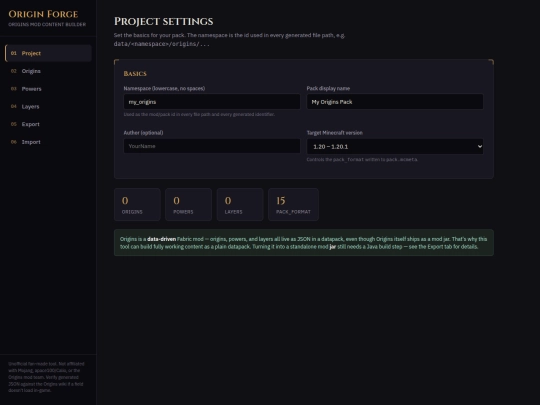The height and width of the screenshot is (405, 540).
Task: Click the Basics section heading
Action: [135, 74]
